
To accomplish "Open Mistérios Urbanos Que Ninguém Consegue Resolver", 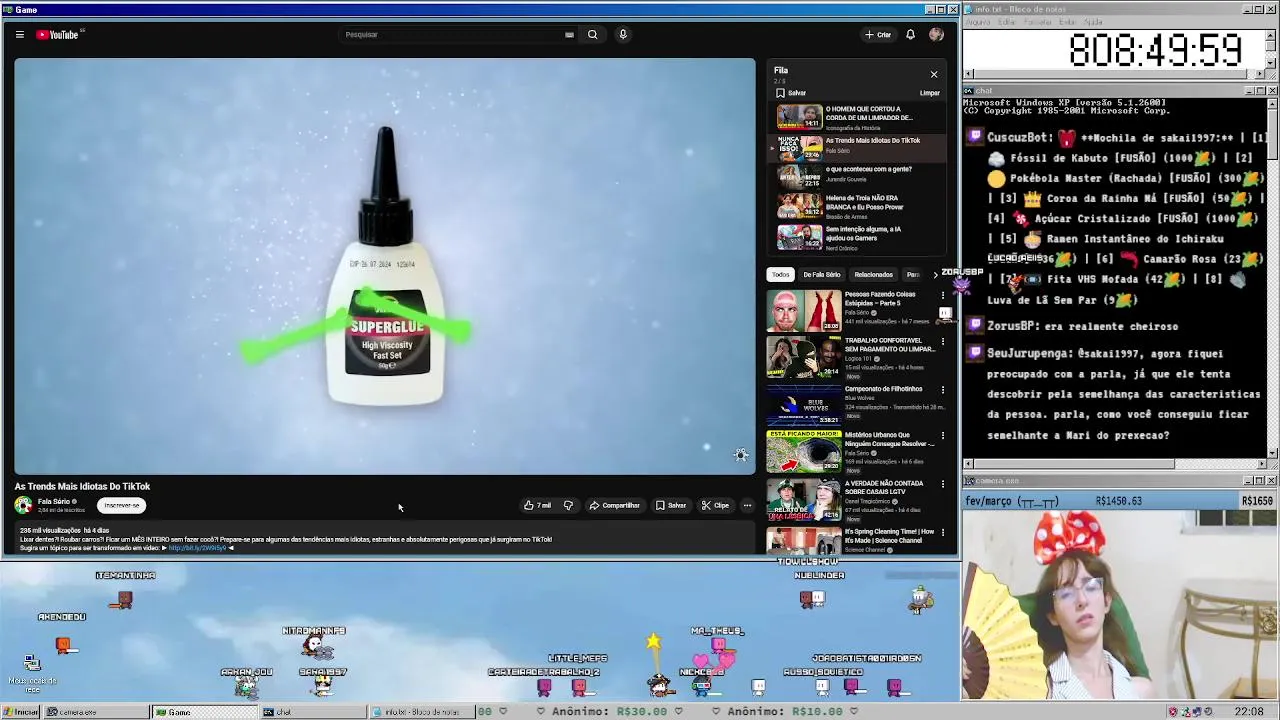I will [850, 452].
